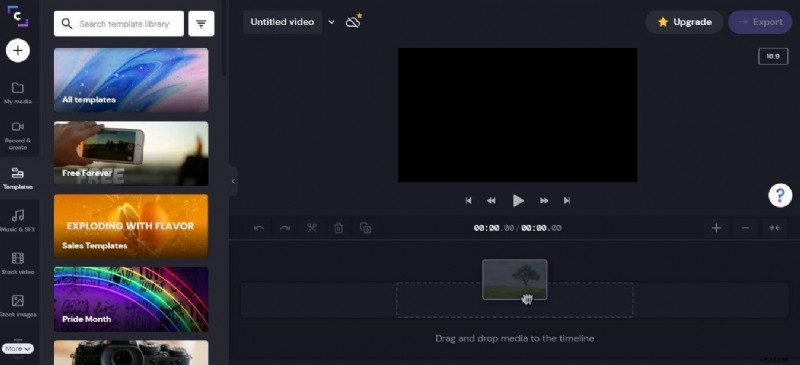Zoom out the timeline with minus

[x=745, y=228]
